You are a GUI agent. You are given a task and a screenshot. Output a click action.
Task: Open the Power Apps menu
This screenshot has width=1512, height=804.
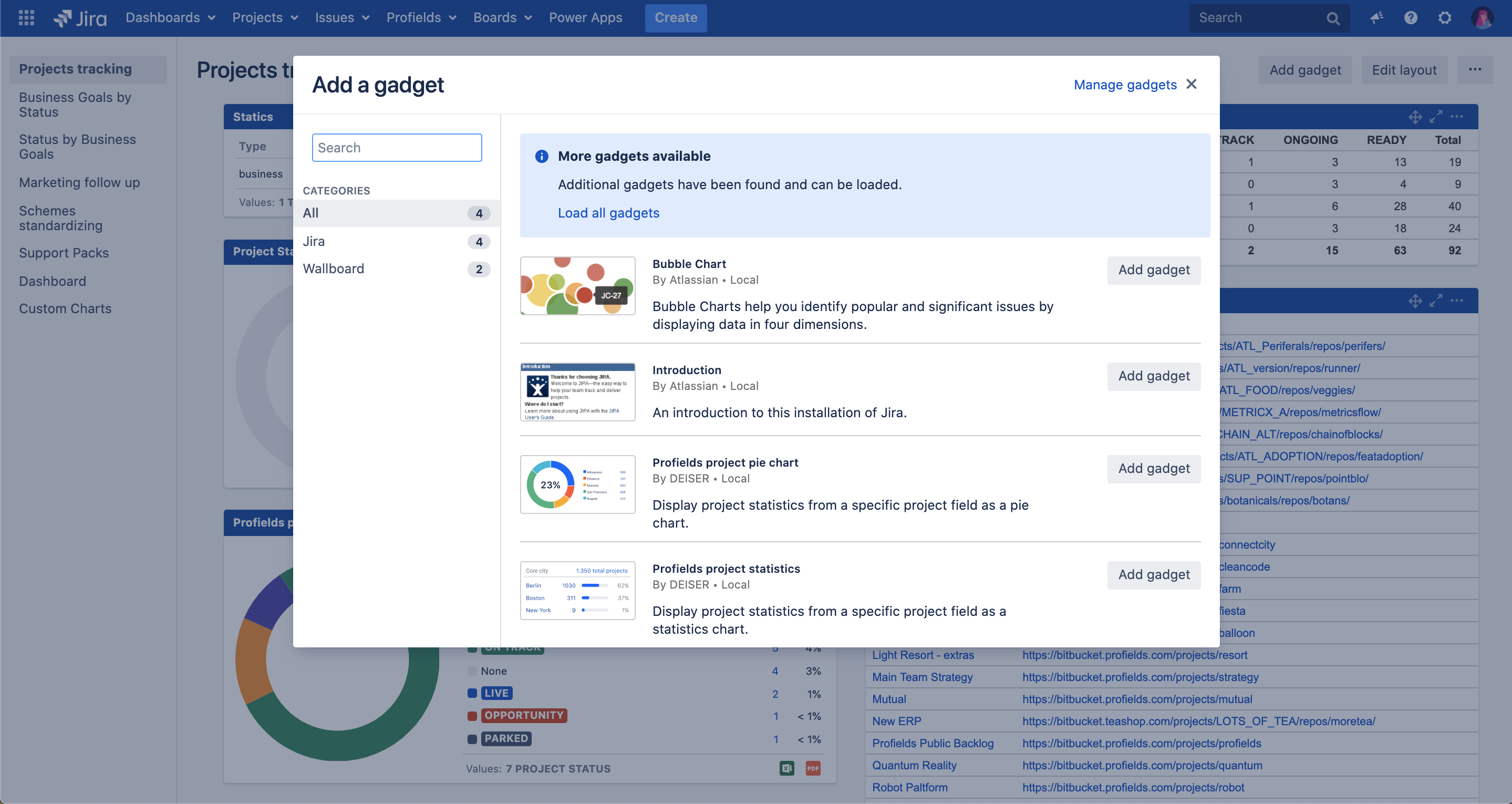pos(585,18)
